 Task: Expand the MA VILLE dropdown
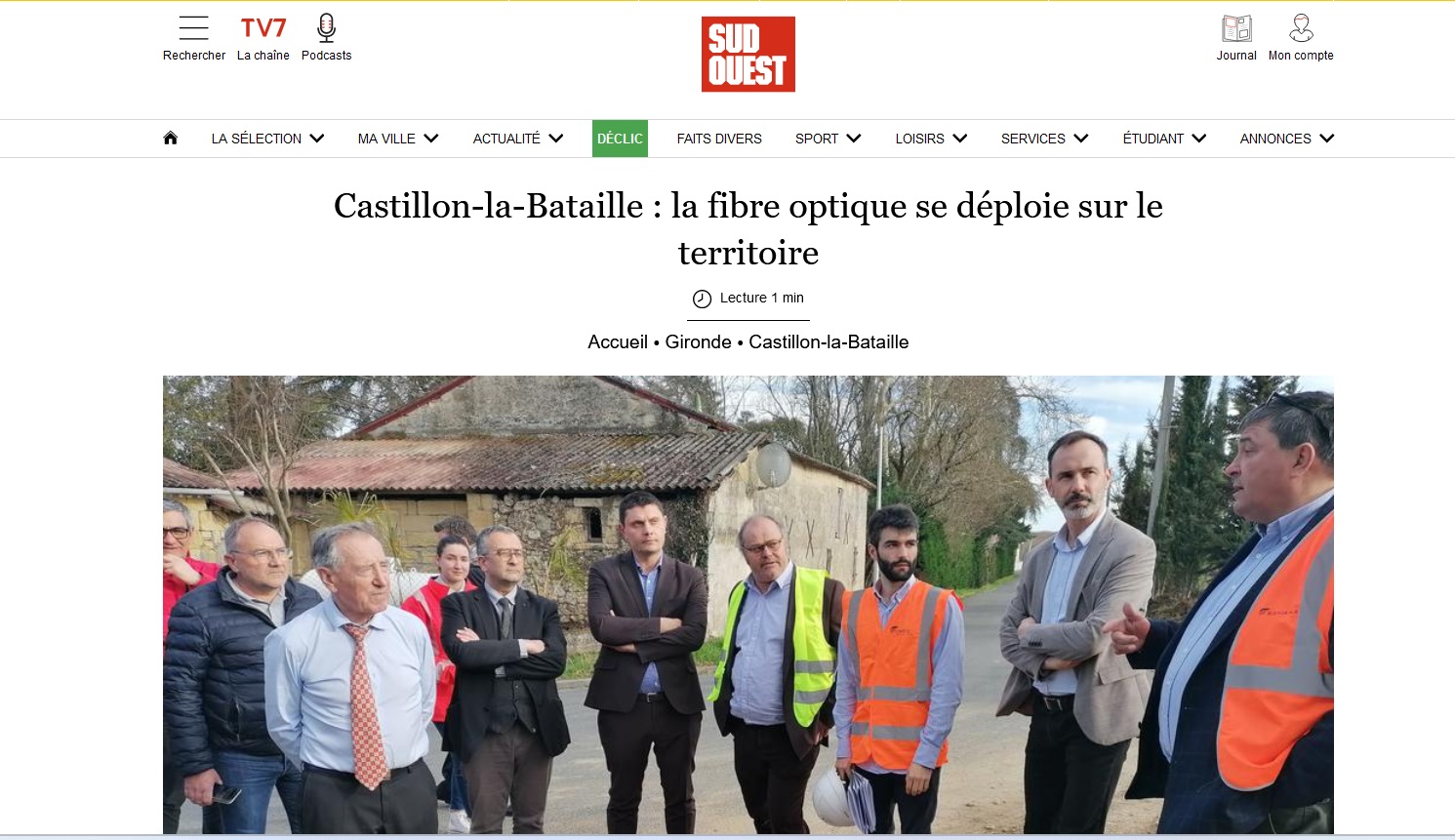pyautogui.click(x=398, y=139)
